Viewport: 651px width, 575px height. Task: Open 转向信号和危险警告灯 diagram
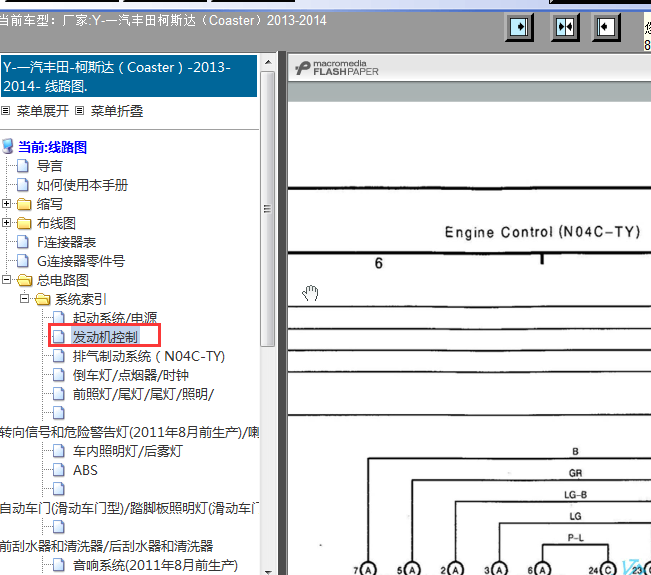point(129,432)
